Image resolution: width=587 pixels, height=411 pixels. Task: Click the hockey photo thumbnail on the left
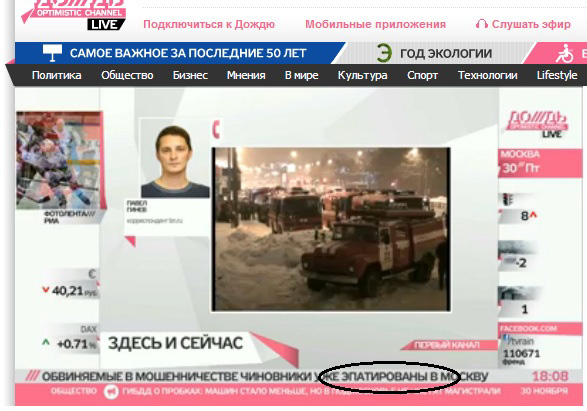coord(59,160)
